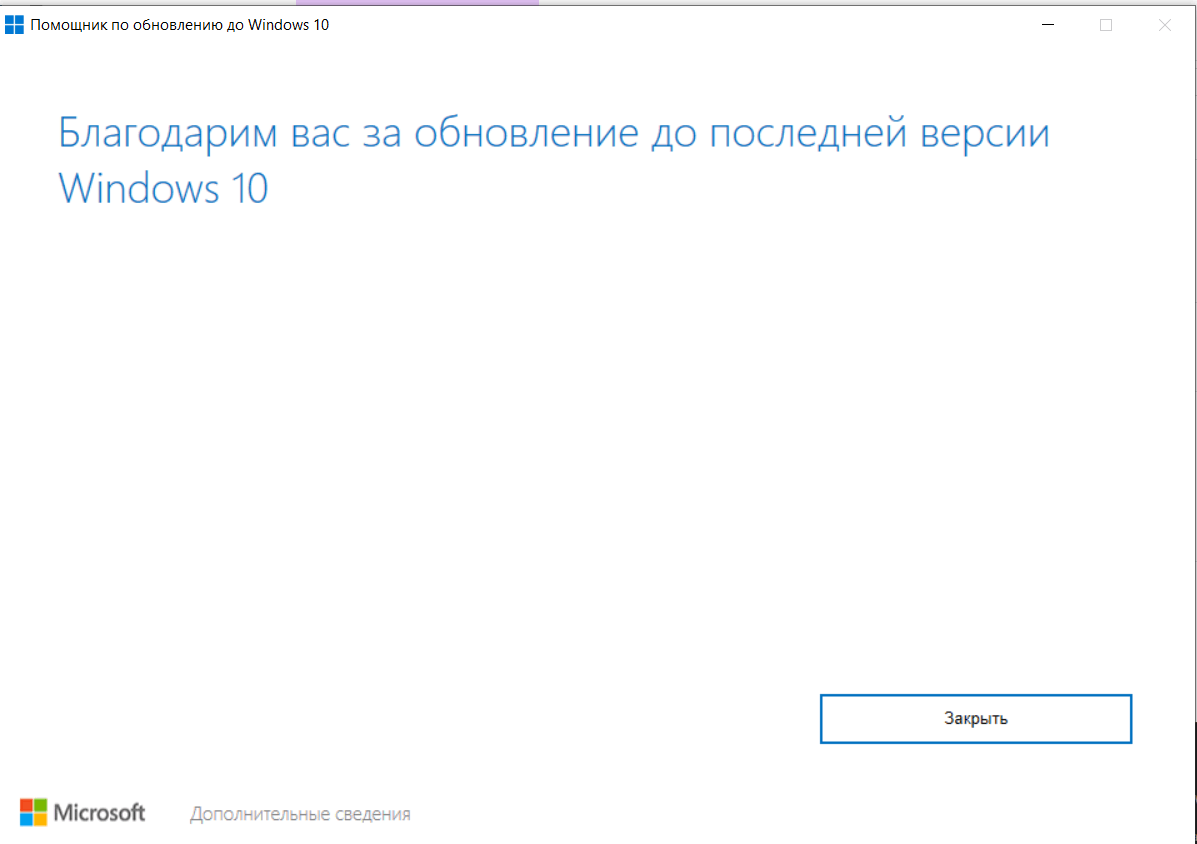The width and height of the screenshot is (1197, 844).
Task: Click the Microsoft logo in the footer
Action: (x=82, y=813)
